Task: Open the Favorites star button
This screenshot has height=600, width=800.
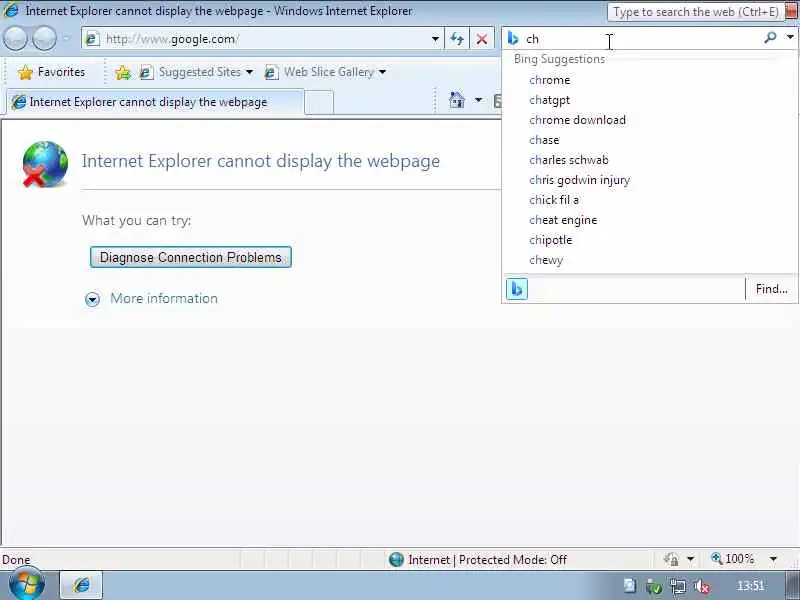Action: (52, 72)
